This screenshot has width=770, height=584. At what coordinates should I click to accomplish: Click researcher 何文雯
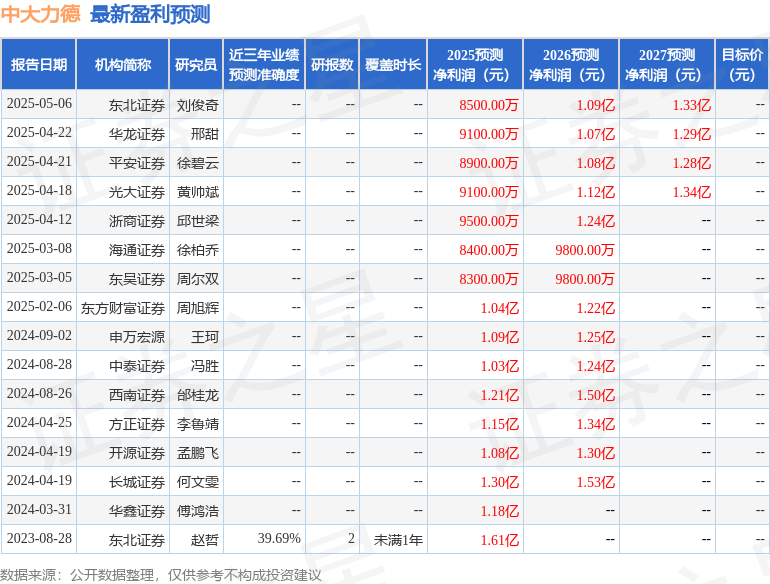click(197, 482)
